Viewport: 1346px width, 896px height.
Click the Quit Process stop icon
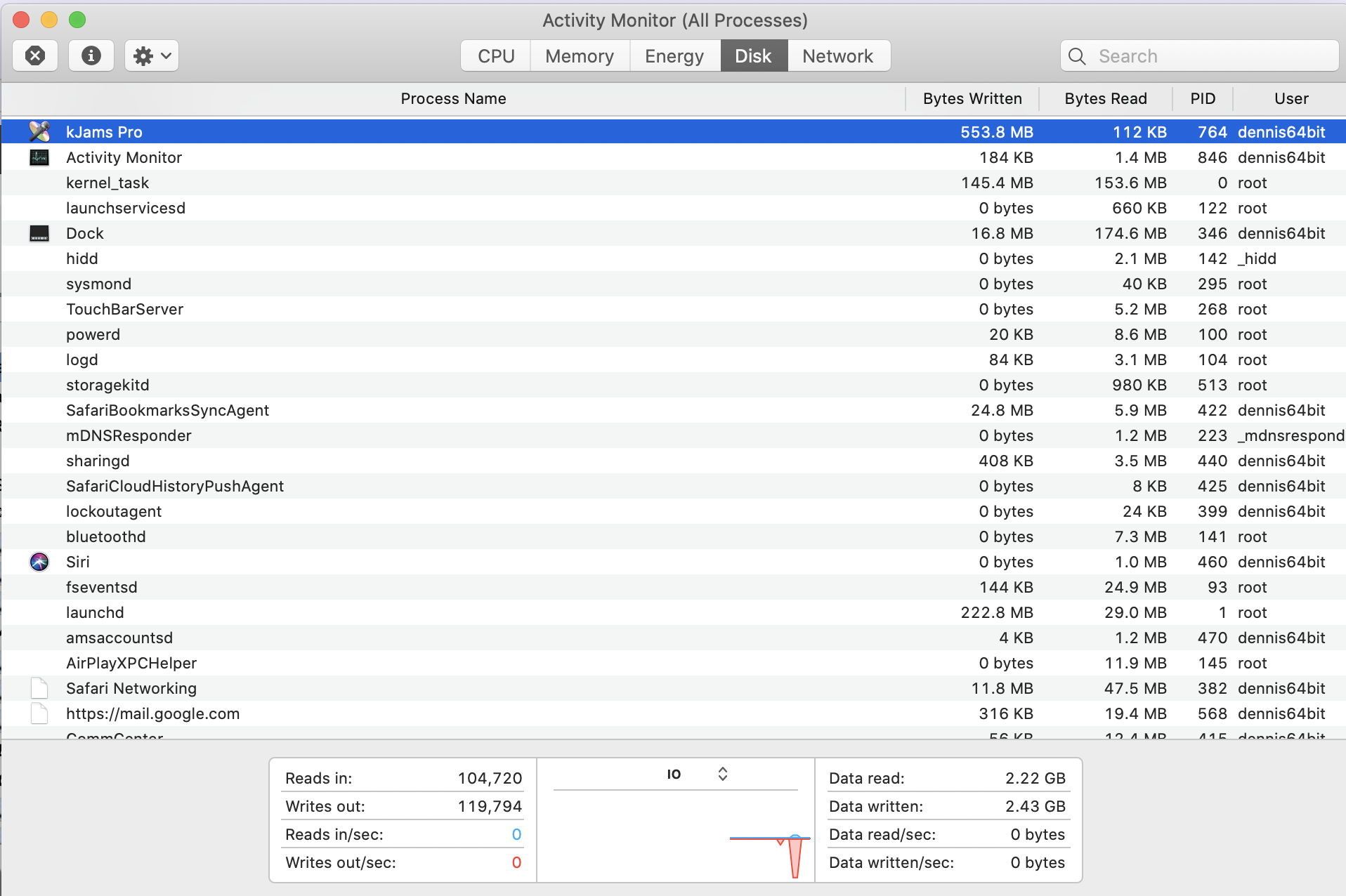[35, 55]
